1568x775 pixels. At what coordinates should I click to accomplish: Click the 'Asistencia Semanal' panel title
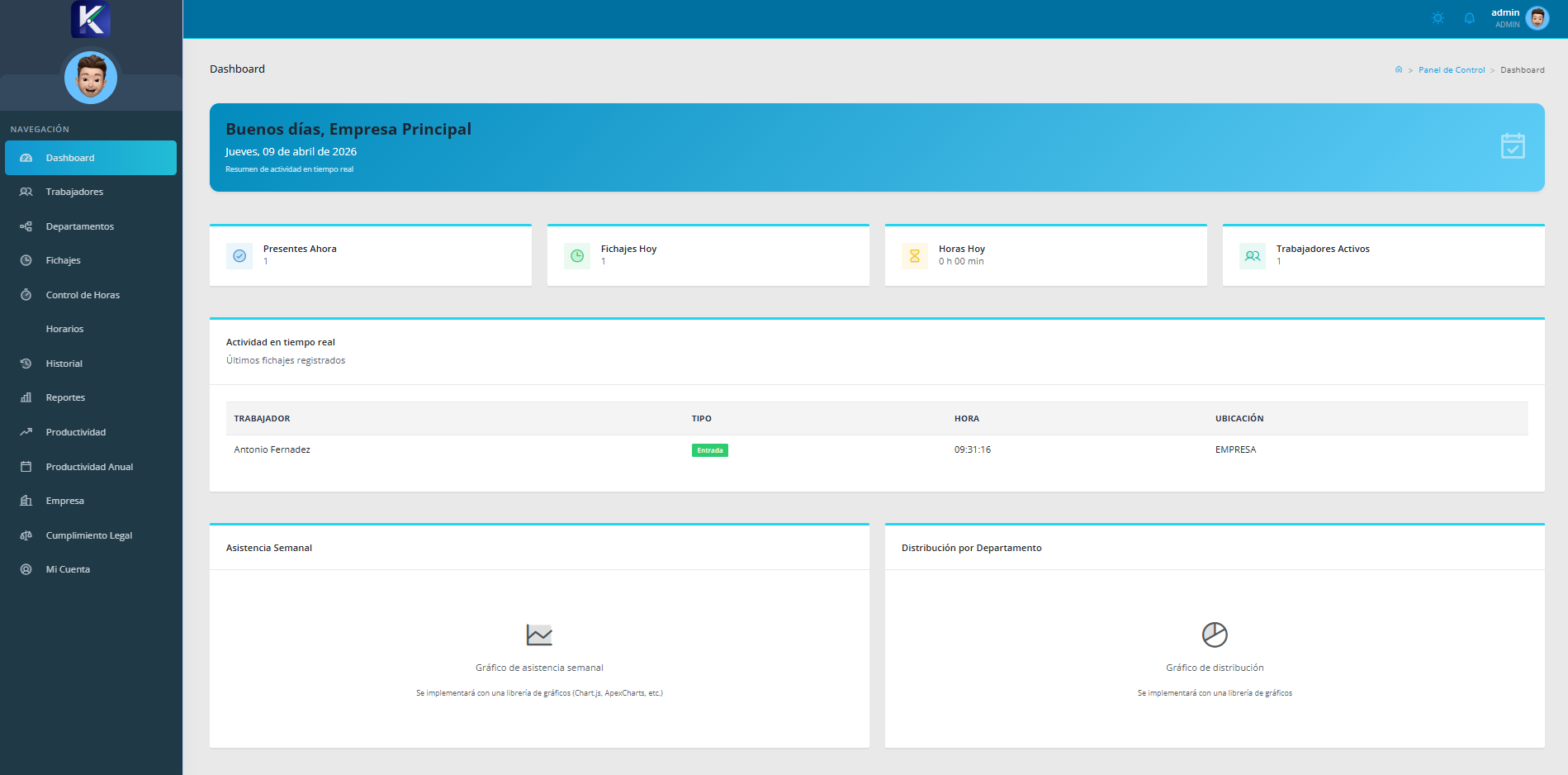coord(269,548)
